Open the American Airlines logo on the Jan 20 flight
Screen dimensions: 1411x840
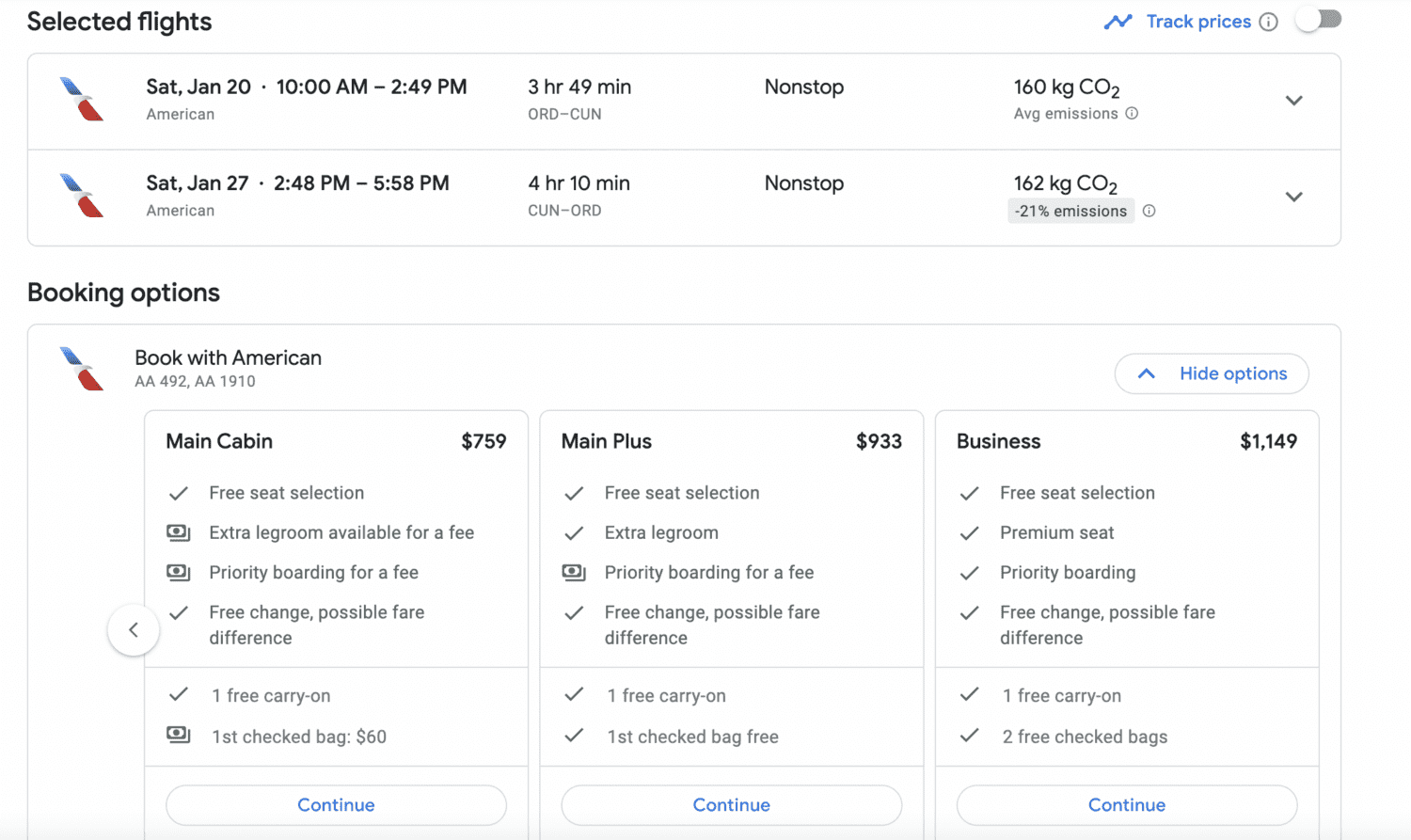(x=80, y=100)
